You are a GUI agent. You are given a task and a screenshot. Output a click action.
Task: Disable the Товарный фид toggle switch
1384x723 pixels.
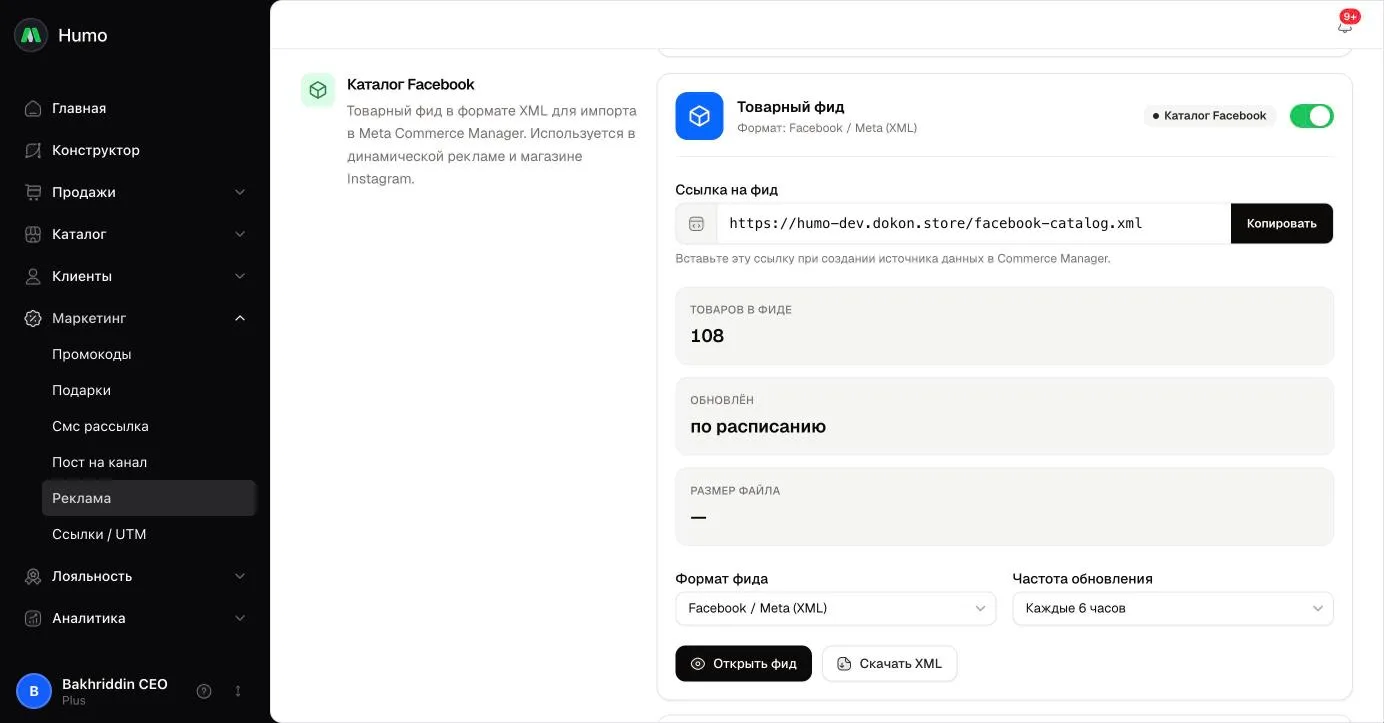tap(1312, 116)
